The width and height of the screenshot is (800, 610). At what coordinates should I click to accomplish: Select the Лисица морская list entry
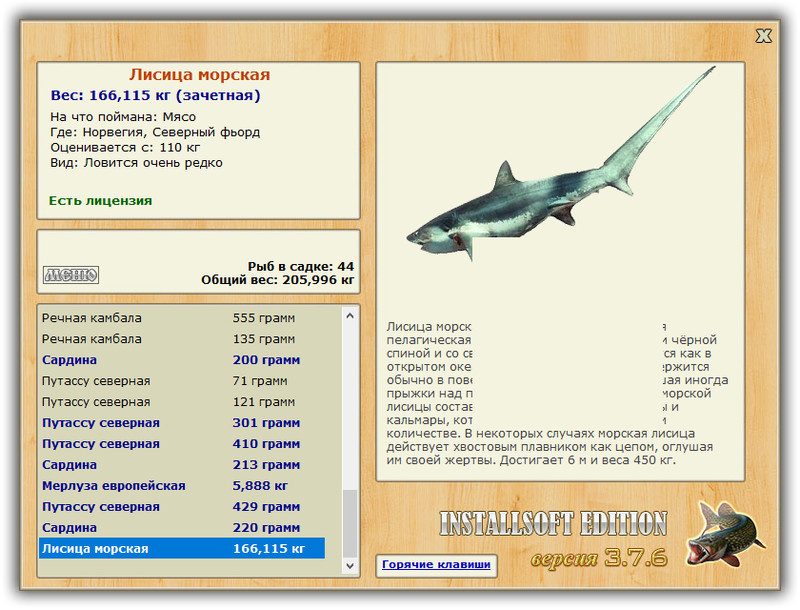182,548
